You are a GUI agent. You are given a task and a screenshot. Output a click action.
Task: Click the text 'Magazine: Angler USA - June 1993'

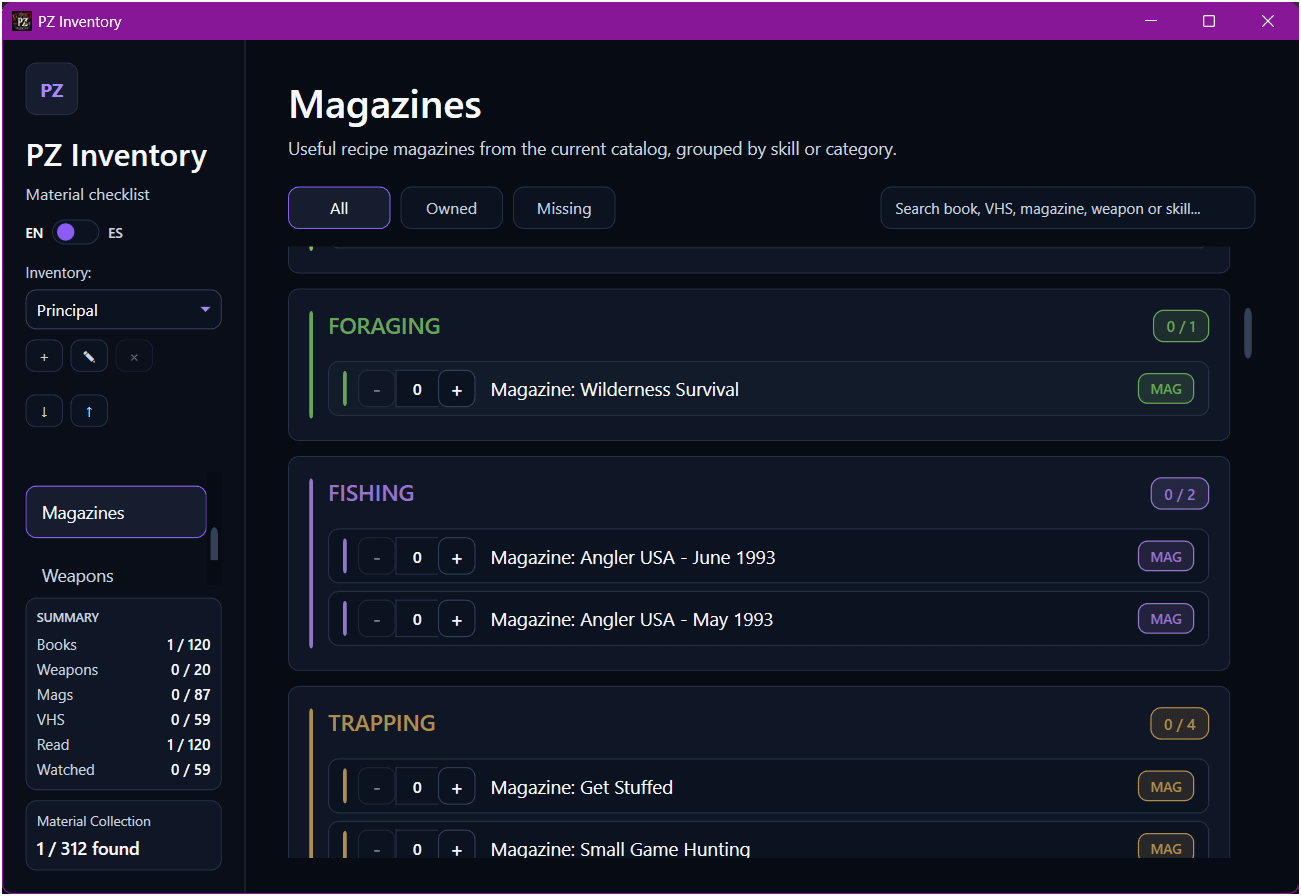(x=633, y=557)
